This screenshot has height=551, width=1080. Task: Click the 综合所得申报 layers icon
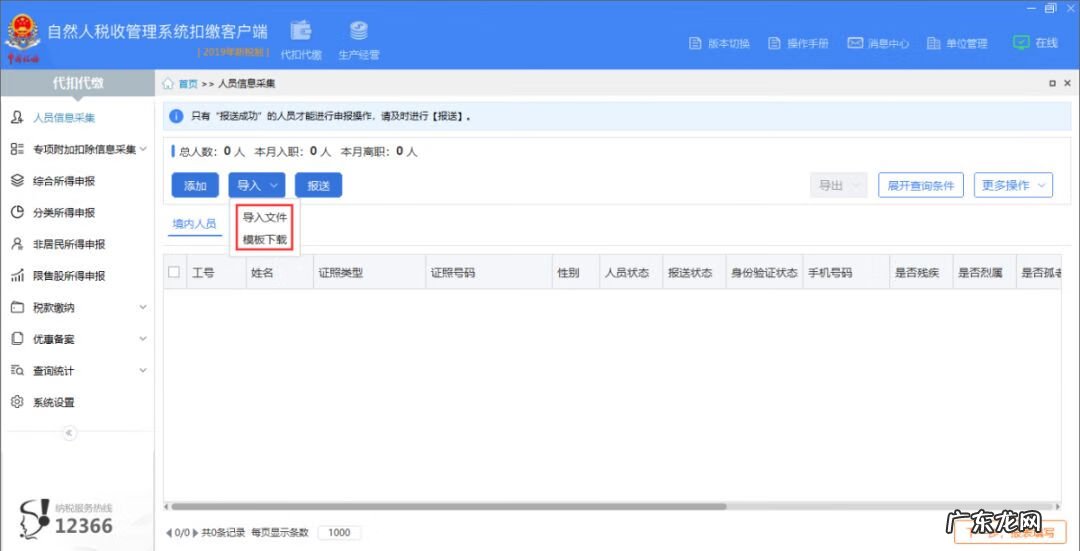(18, 180)
